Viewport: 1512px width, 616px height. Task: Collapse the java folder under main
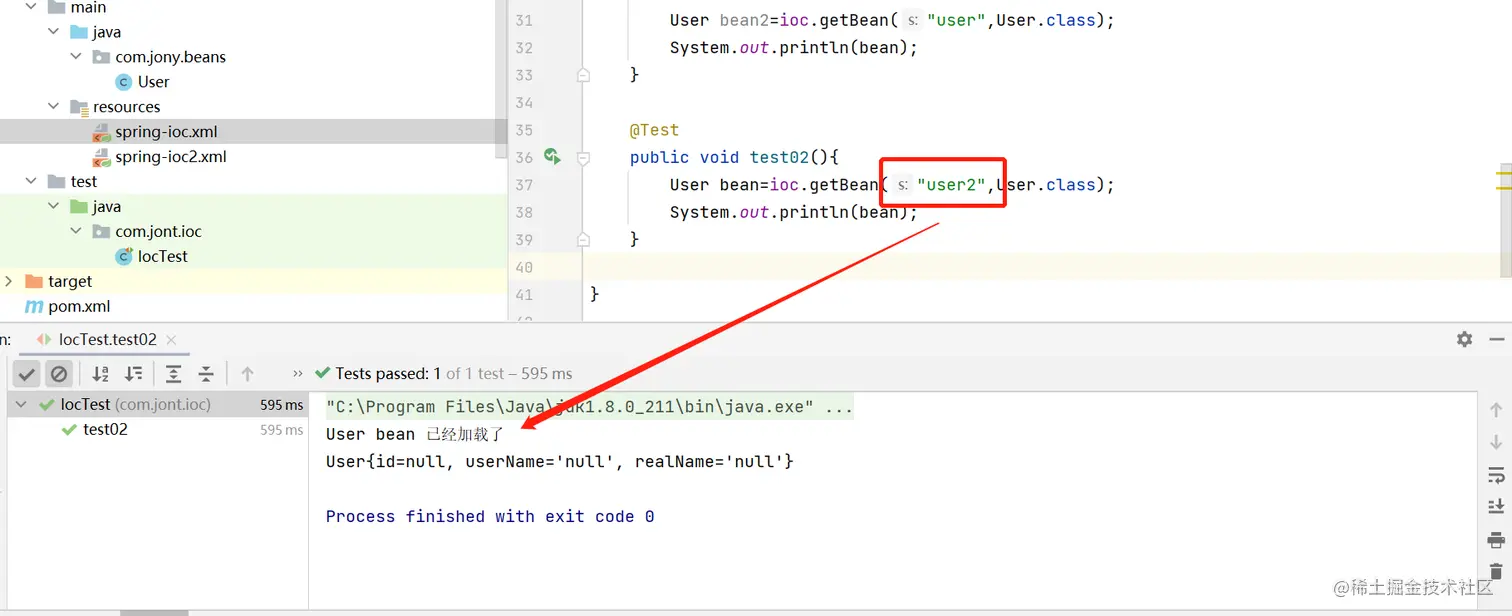53,32
